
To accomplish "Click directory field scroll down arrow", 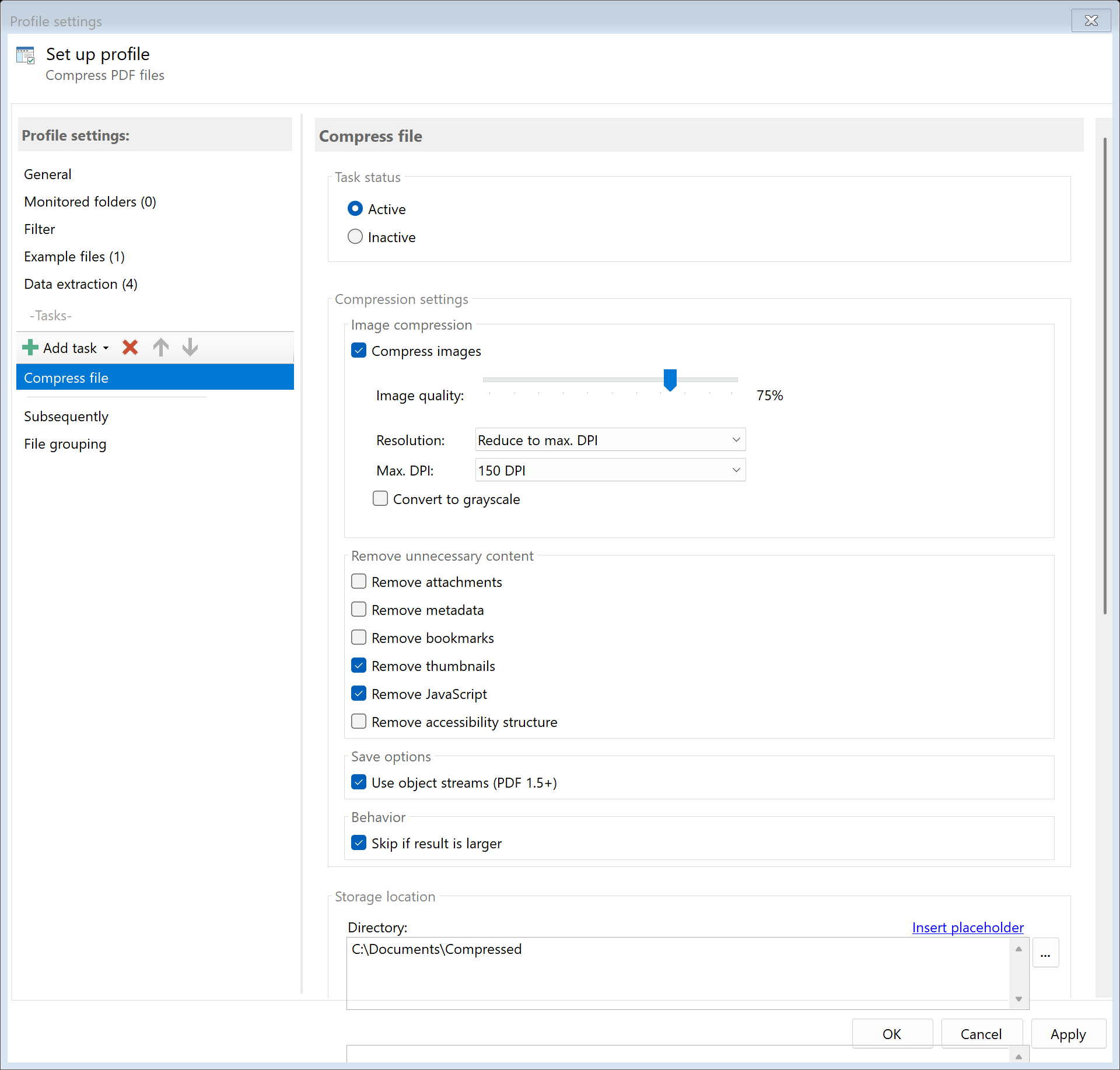I will point(1019,999).
